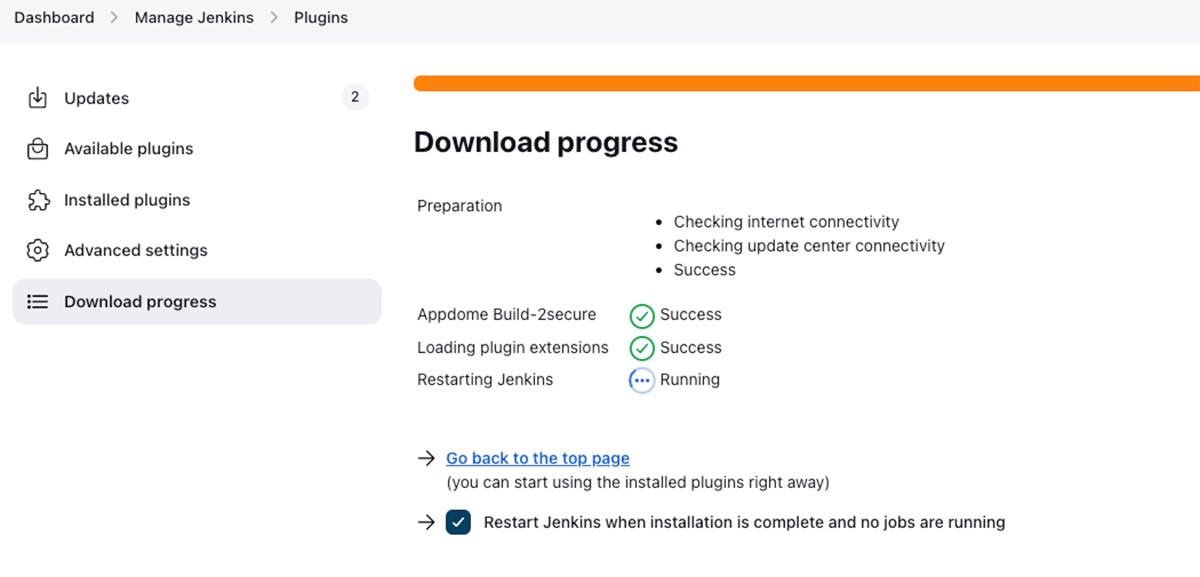This screenshot has height=577, width=1200.
Task: Click the Success check for Loading plugin extensions
Action: [641, 347]
